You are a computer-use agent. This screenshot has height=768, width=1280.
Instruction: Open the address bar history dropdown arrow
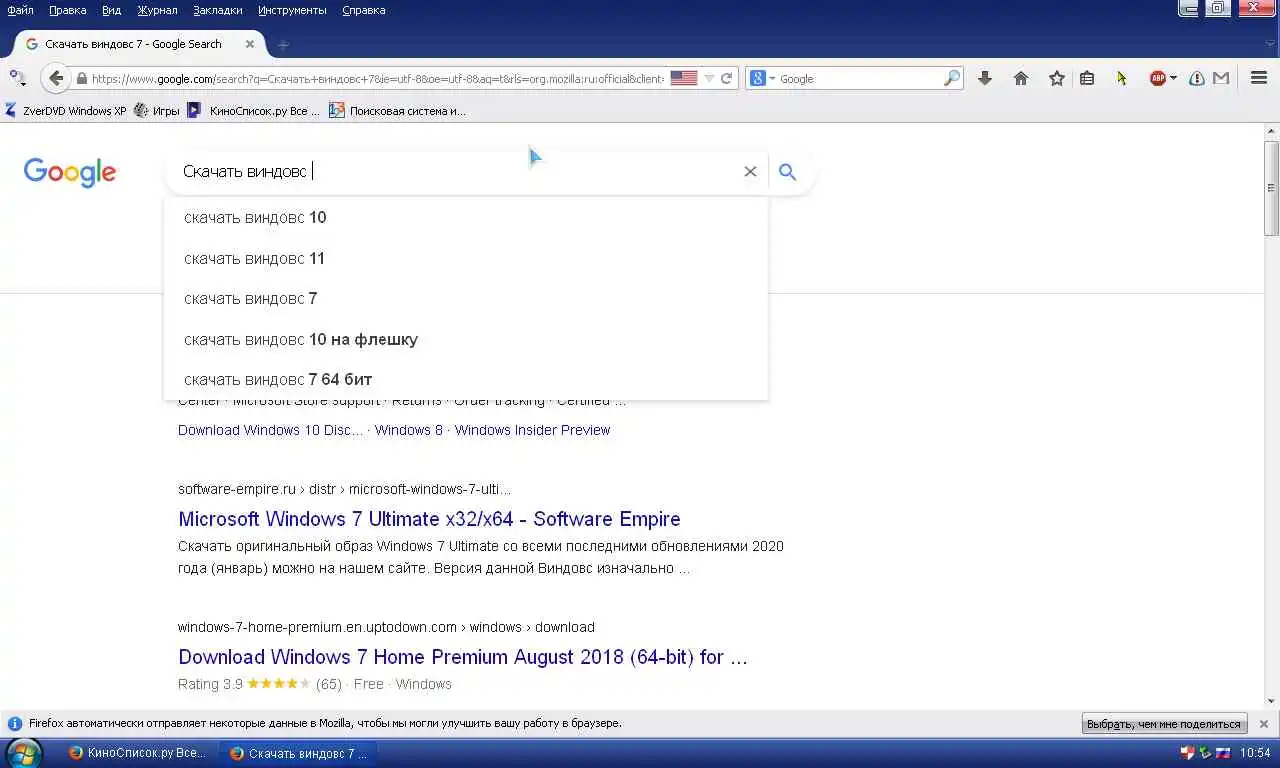(709, 78)
